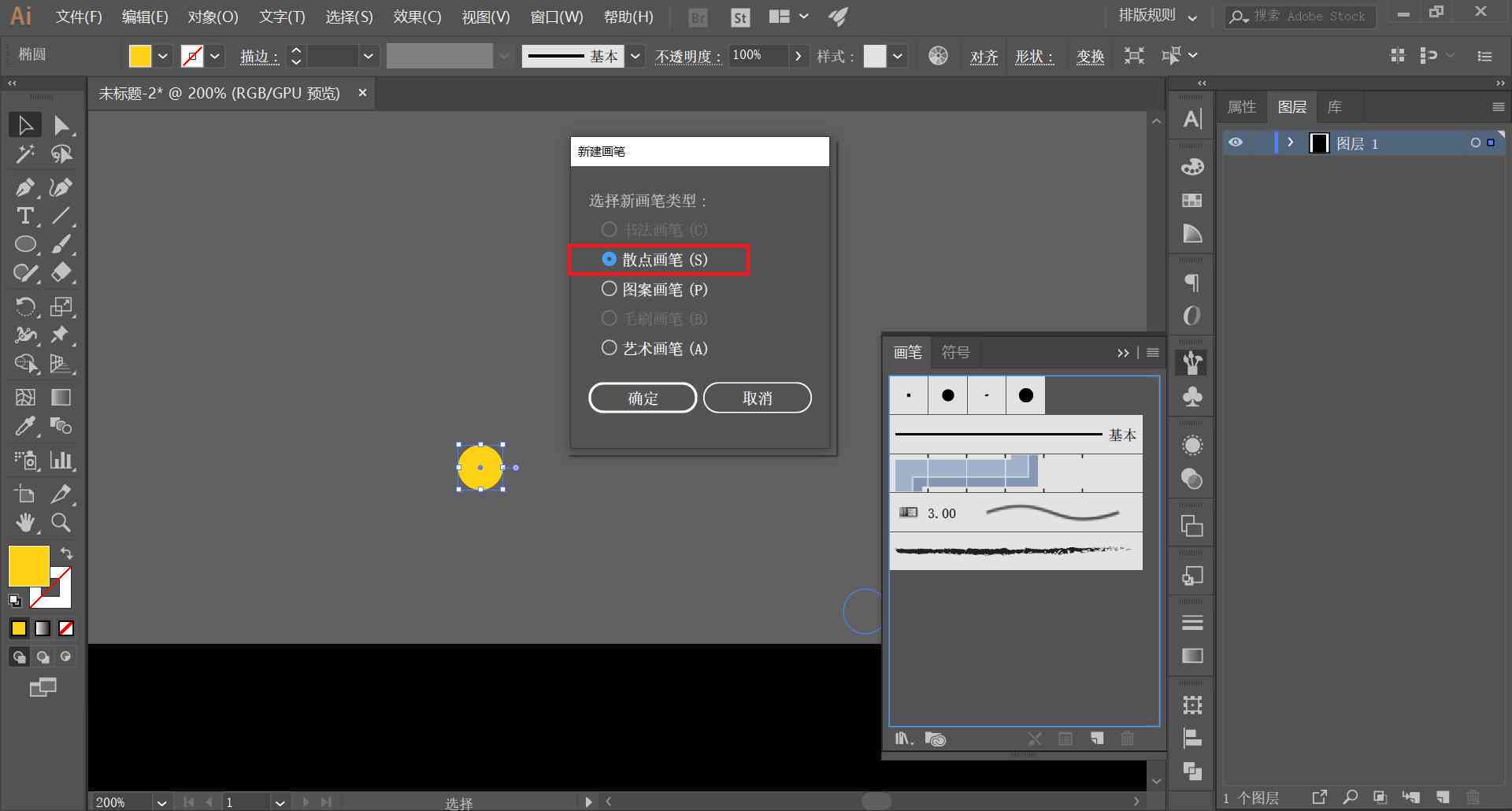The image size is (1512, 811).
Task: Create new layer in Layers panel
Action: tap(1443, 797)
